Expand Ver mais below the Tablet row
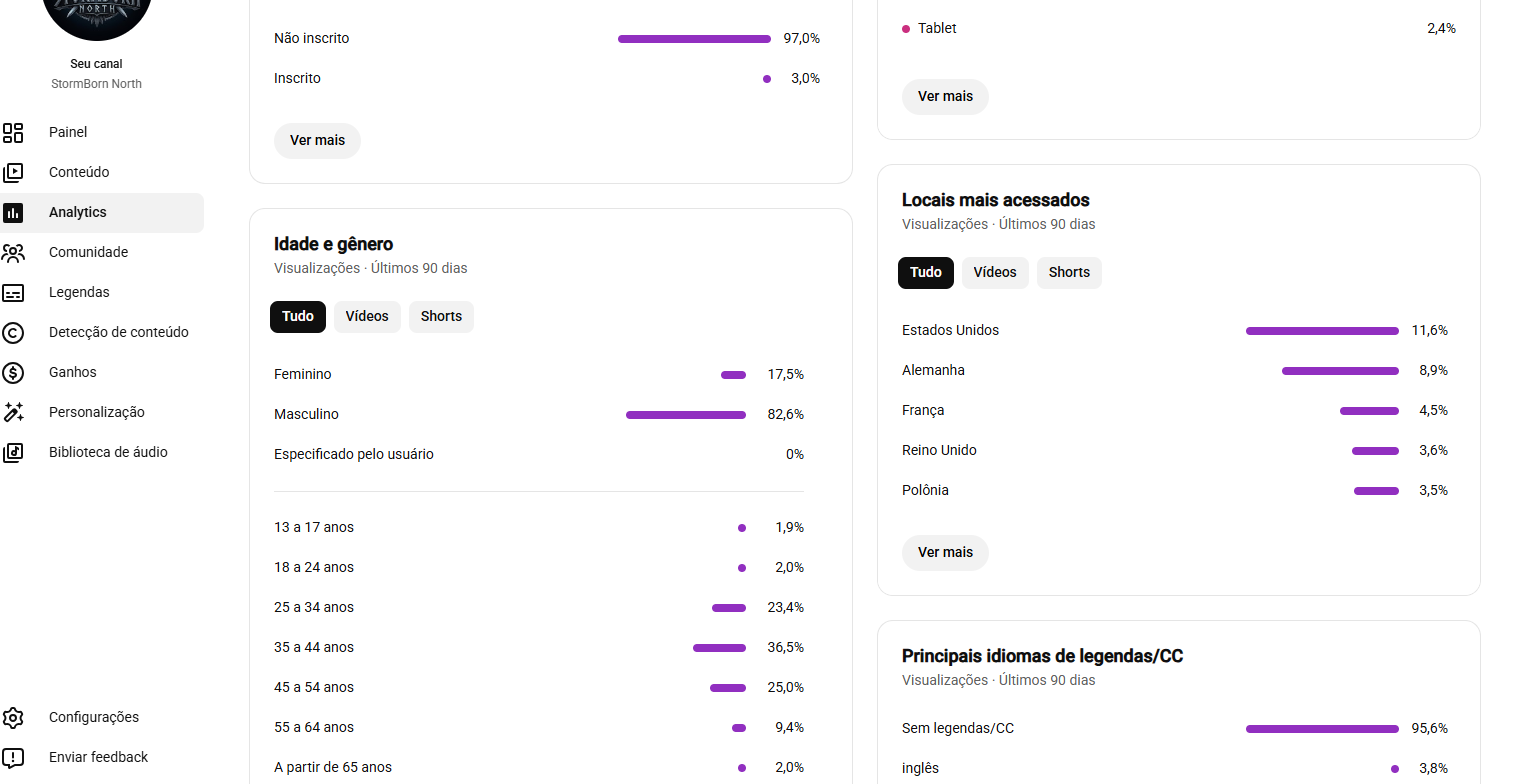The height and width of the screenshot is (784, 1520). point(945,96)
